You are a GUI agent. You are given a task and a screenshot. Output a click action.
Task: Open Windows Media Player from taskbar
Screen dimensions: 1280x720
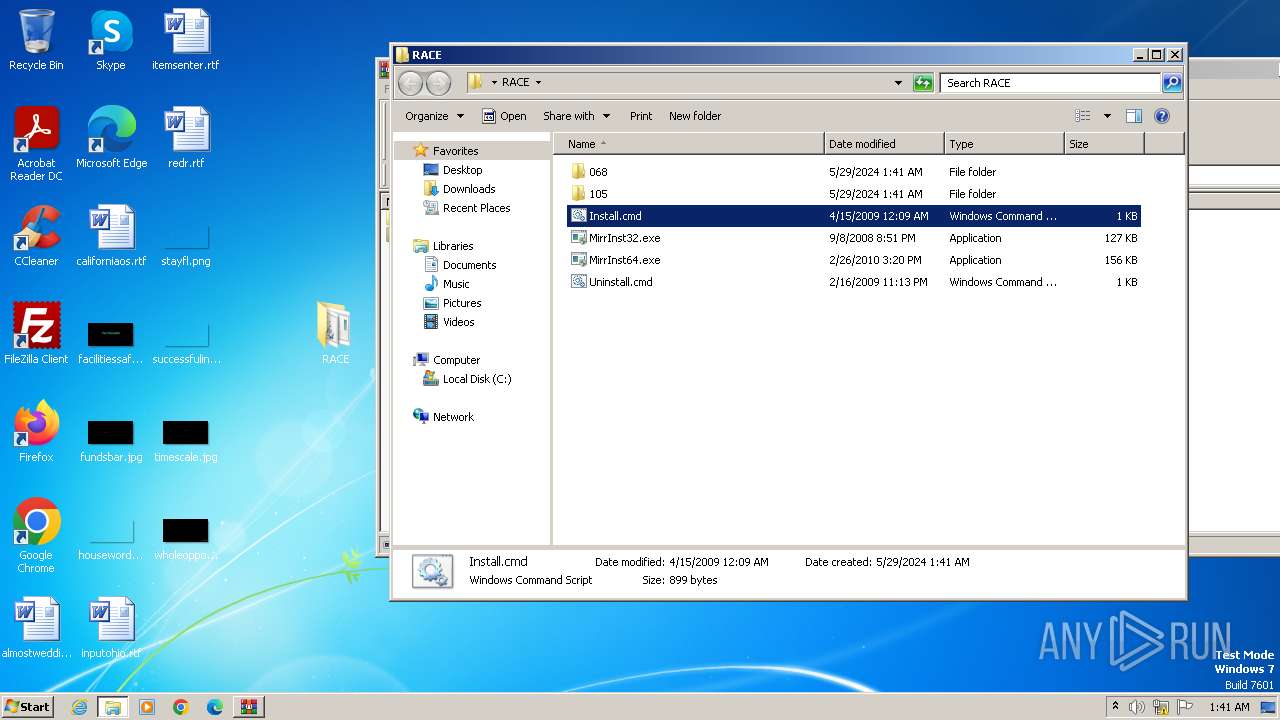(x=147, y=707)
